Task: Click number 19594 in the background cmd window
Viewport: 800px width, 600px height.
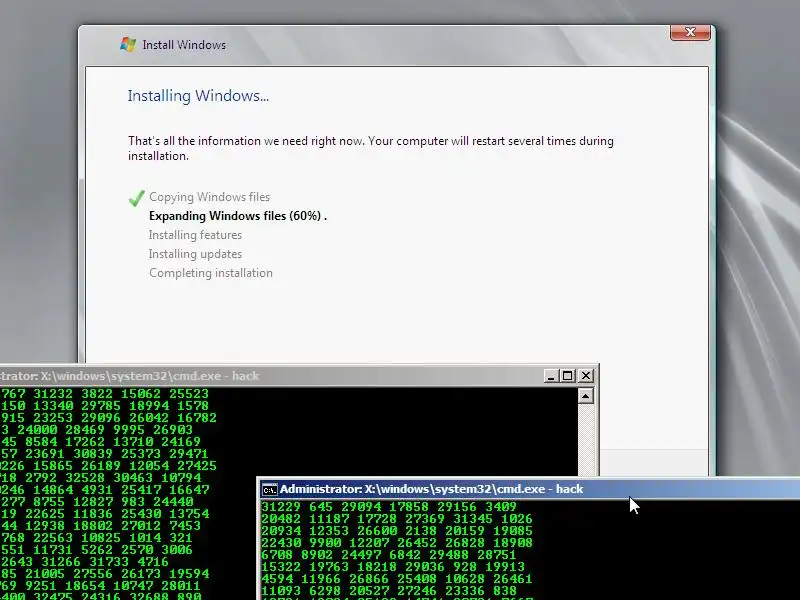Action: pyautogui.click(x=189, y=573)
